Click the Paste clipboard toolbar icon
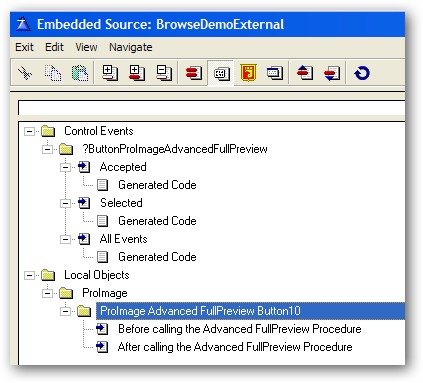 tap(80, 73)
